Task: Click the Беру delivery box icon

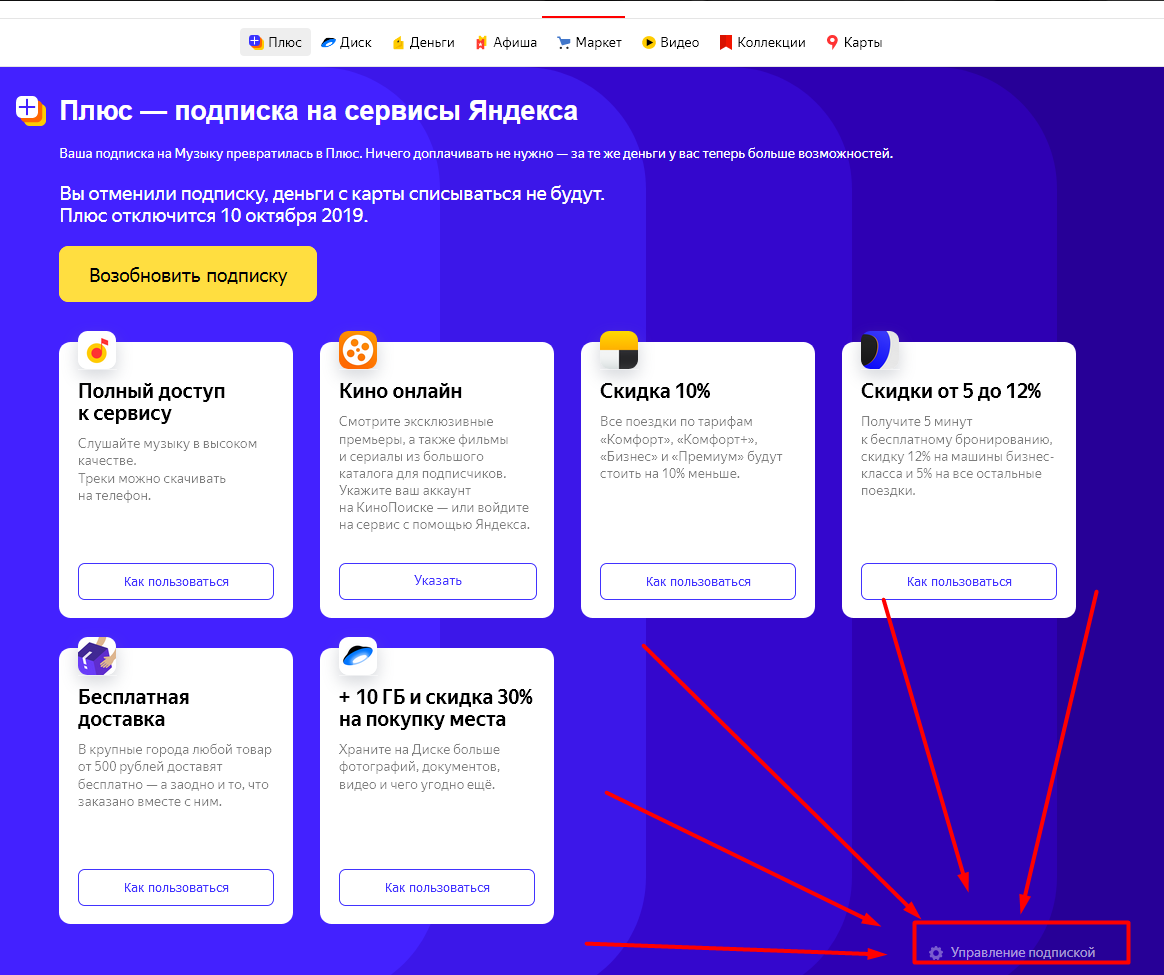Action: pyautogui.click(x=97, y=656)
